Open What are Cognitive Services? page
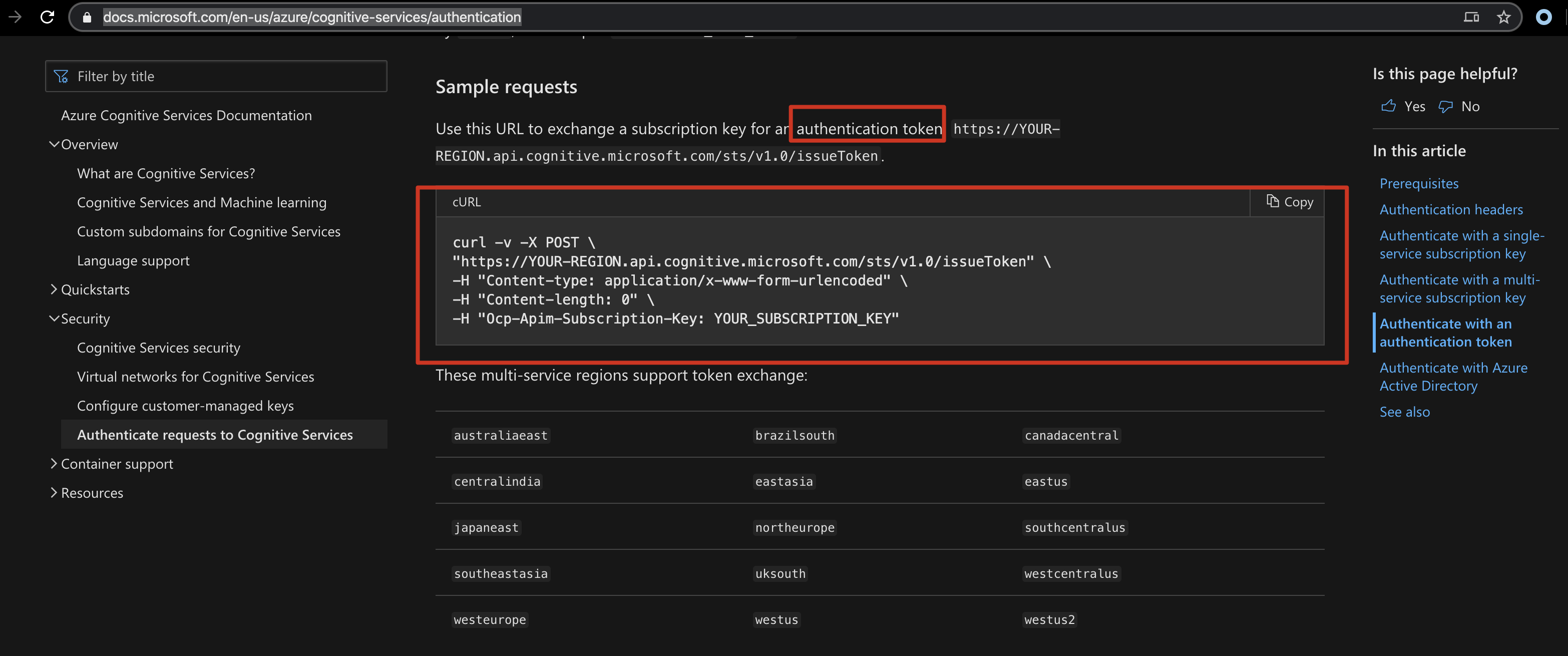This screenshot has width=1568, height=656. coord(166,174)
